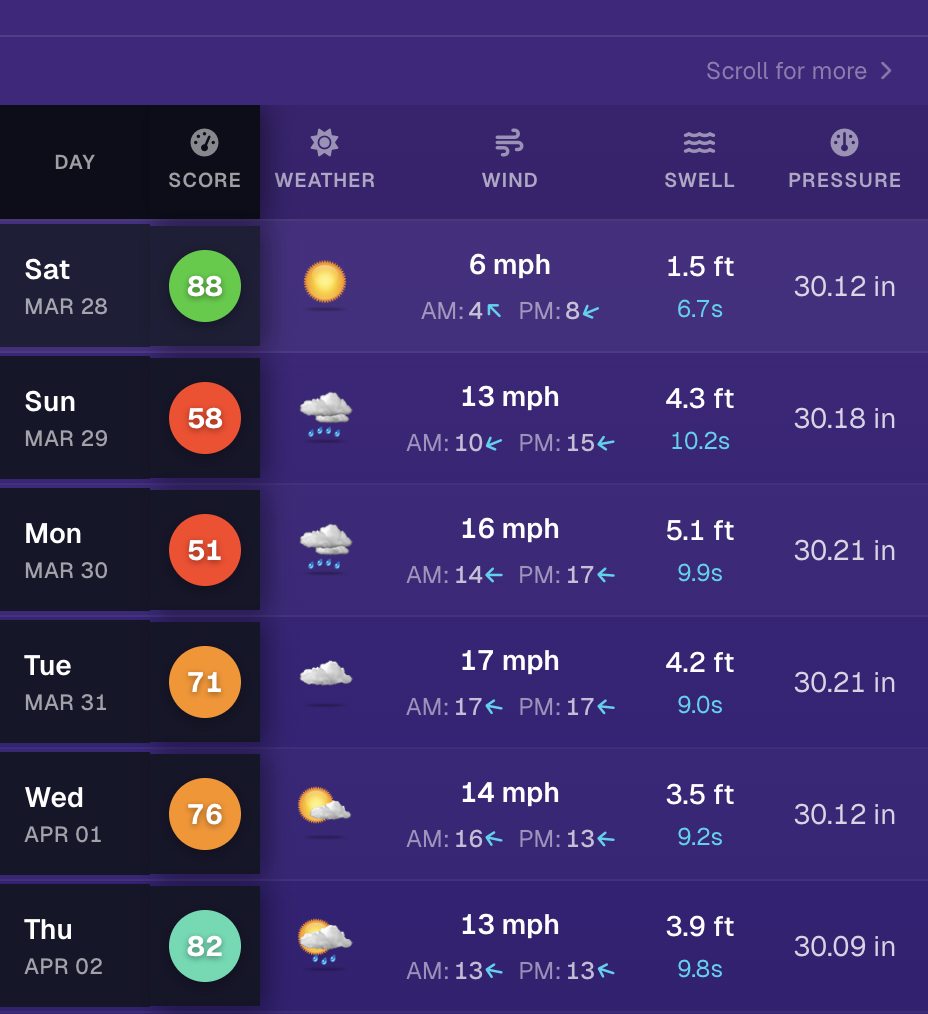The height and width of the screenshot is (1014, 928).
Task: Click the sun icon above Weather column
Action: pyautogui.click(x=324, y=141)
